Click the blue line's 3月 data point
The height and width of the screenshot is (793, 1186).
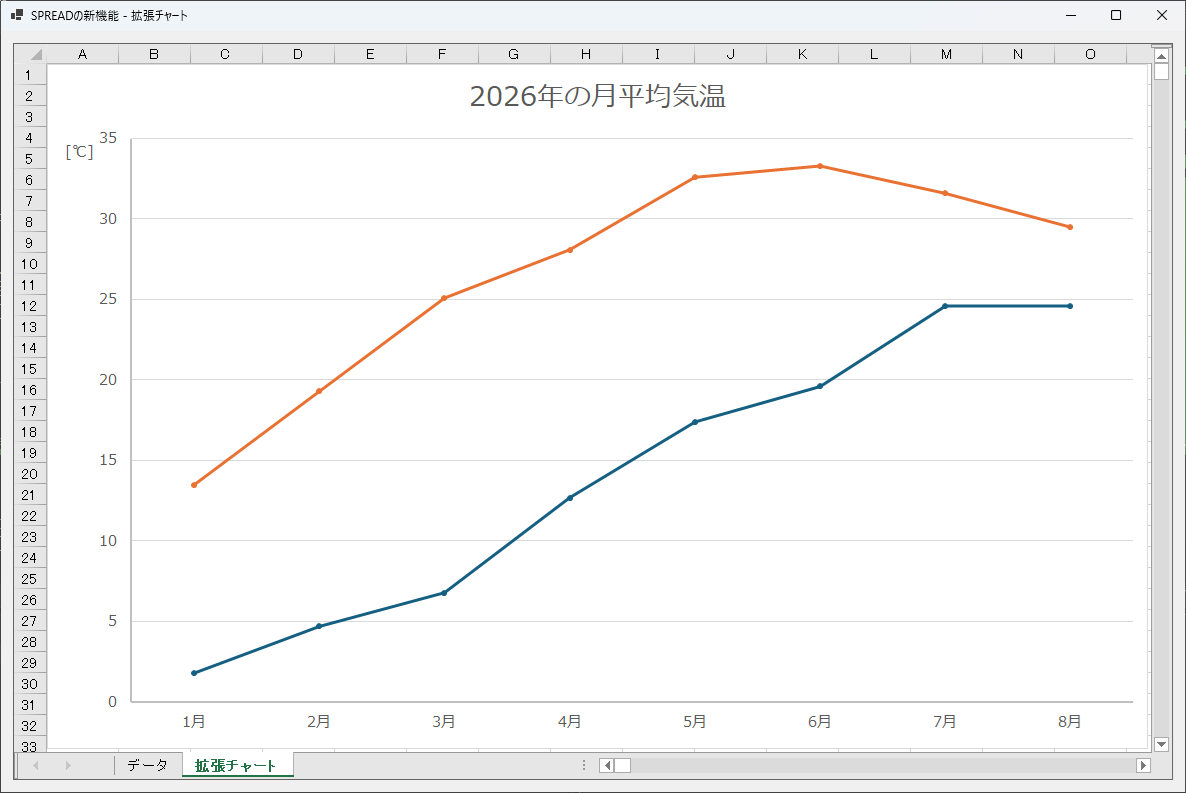(x=444, y=592)
